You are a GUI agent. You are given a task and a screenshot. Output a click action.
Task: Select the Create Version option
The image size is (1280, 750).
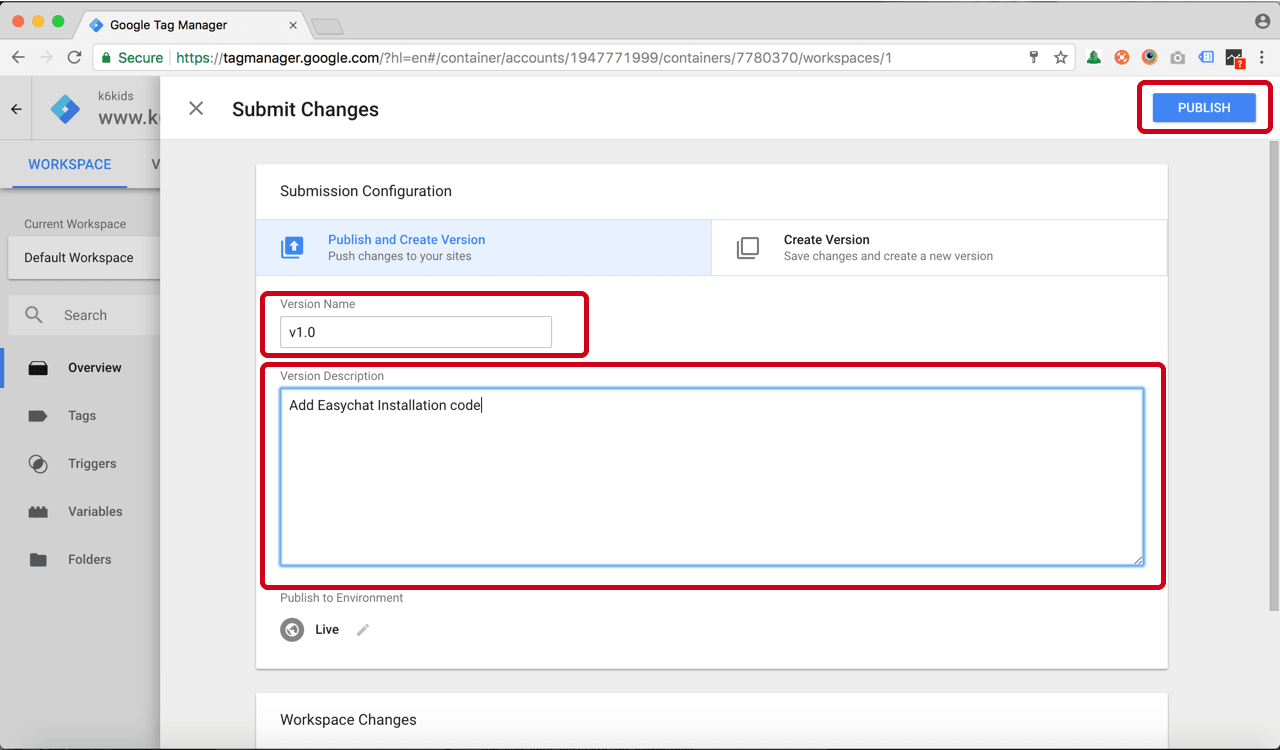[x=939, y=248]
